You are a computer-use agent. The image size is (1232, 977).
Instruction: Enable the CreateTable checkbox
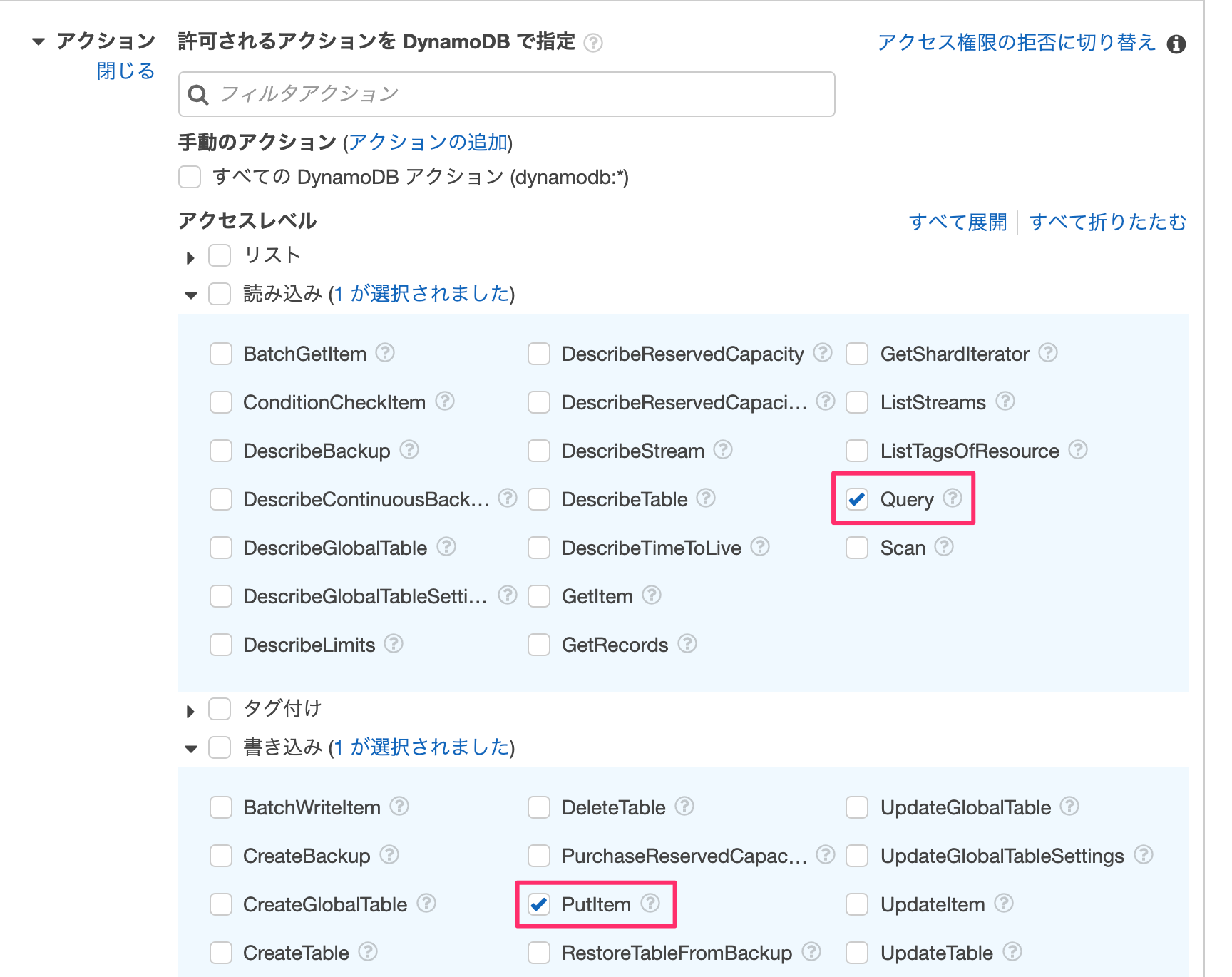pos(221,953)
